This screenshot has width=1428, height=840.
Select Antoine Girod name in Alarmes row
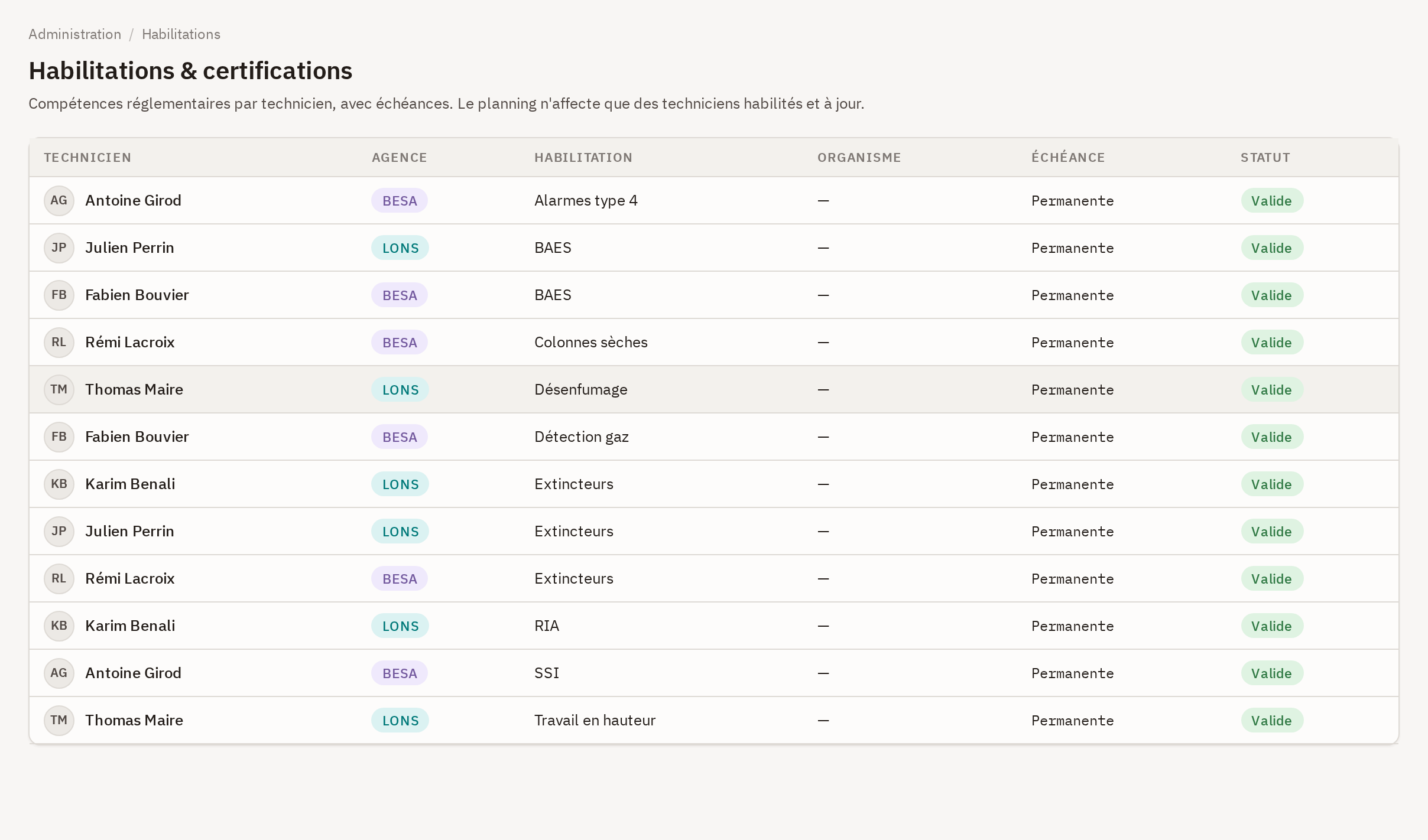(x=133, y=200)
